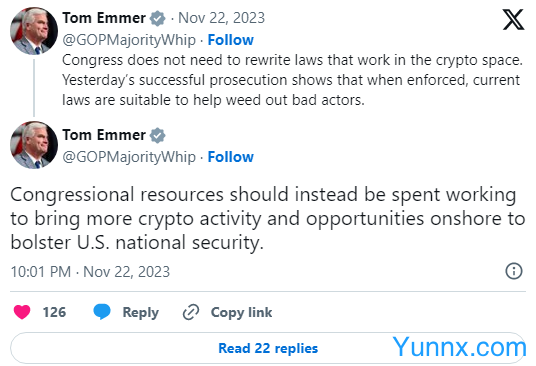Follow @GOPMajorityWhip in the first tweet
Viewport: 536px width, 366px height.
pyautogui.click(x=231, y=40)
